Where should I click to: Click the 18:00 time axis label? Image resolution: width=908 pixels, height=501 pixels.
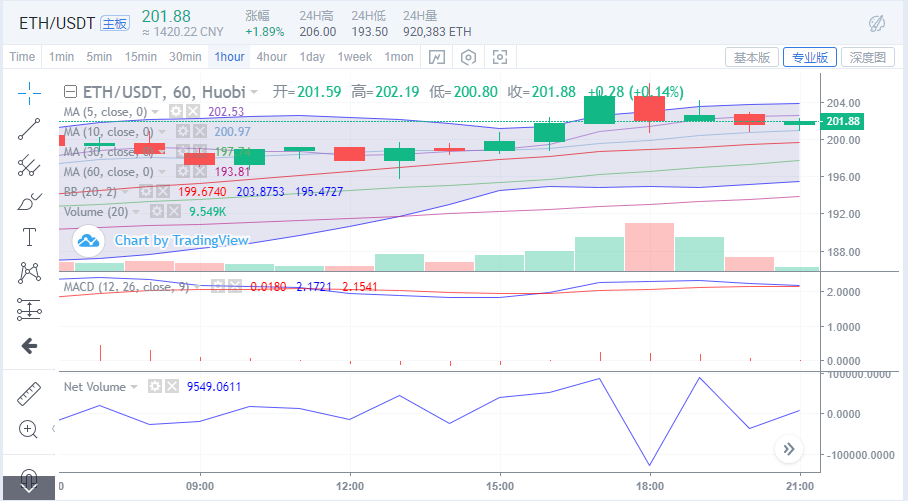tap(650, 487)
